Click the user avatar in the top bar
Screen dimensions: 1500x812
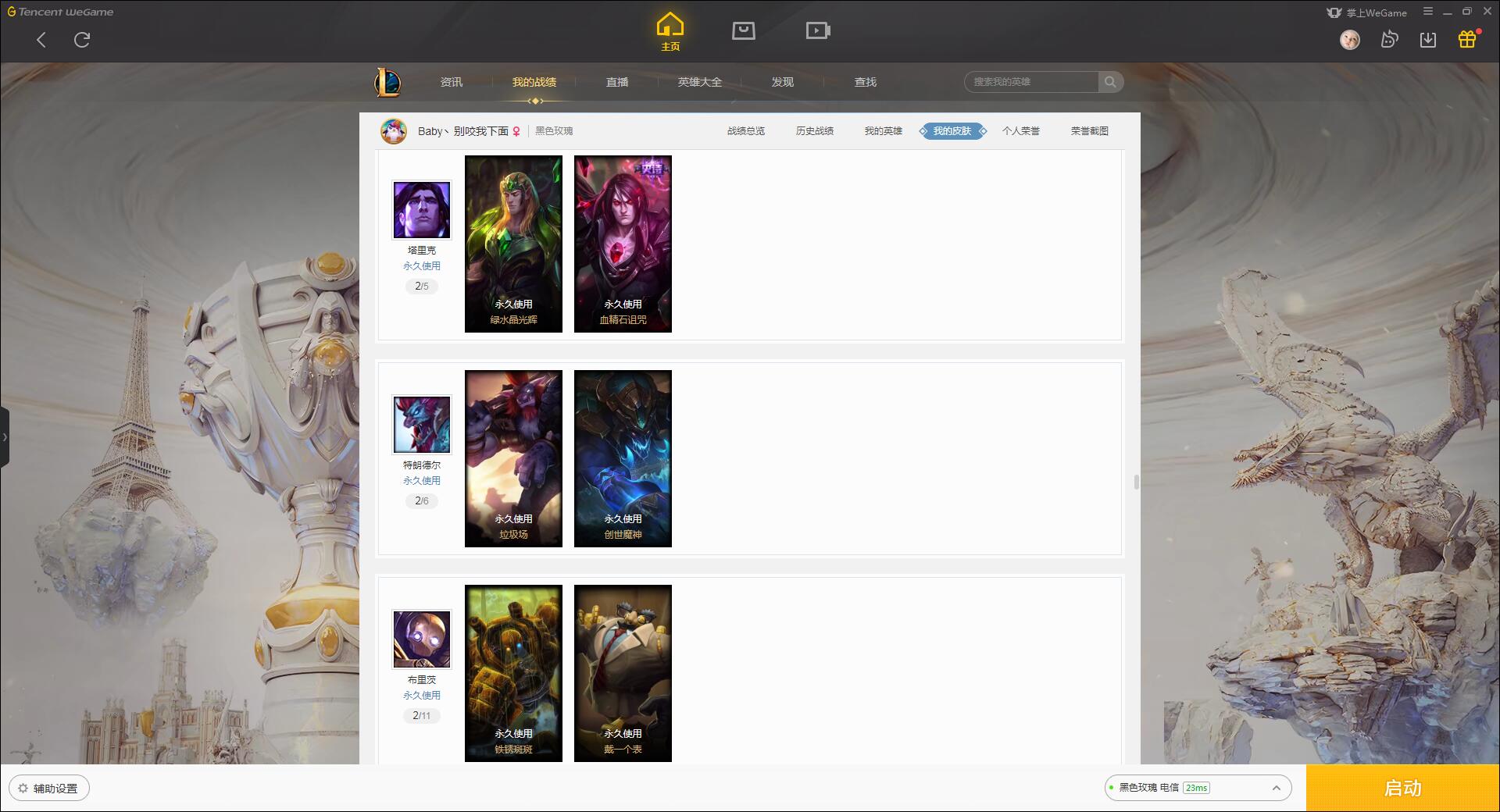pos(1349,39)
